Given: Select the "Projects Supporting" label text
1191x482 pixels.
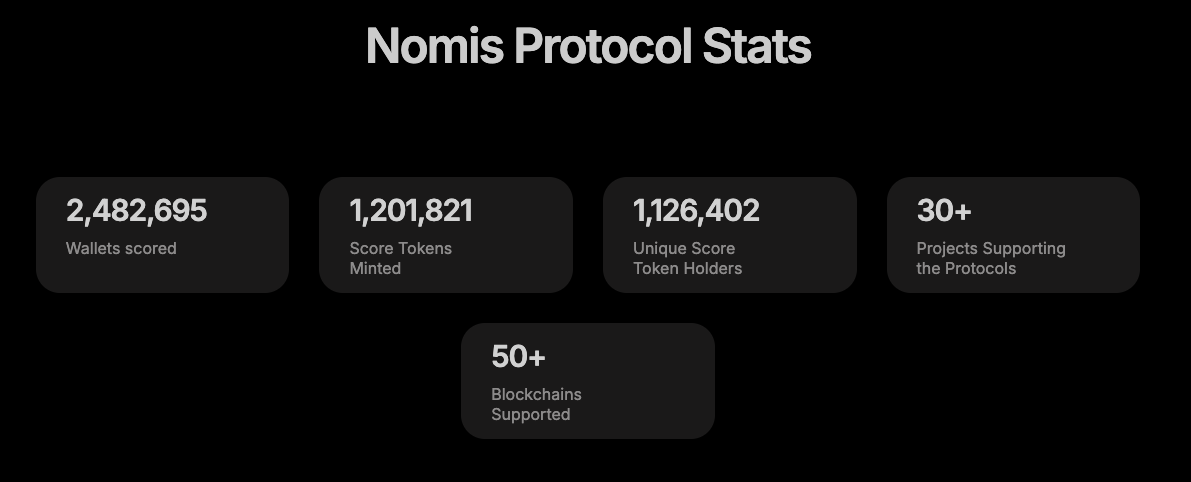Looking at the screenshot, I should pos(991,248).
